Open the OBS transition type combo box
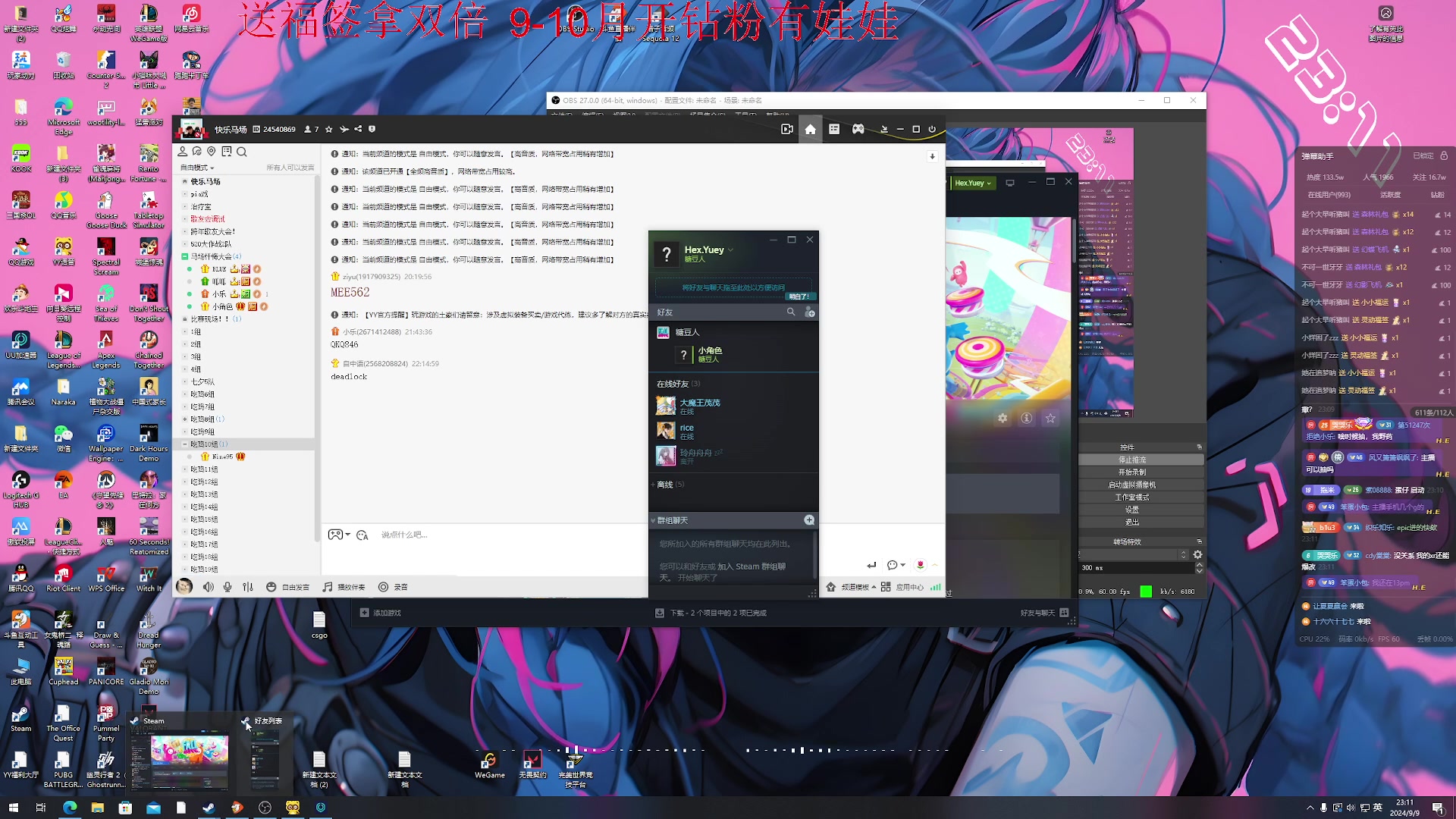The width and height of the screenshot is (1456, 819). click(1133, 555)
